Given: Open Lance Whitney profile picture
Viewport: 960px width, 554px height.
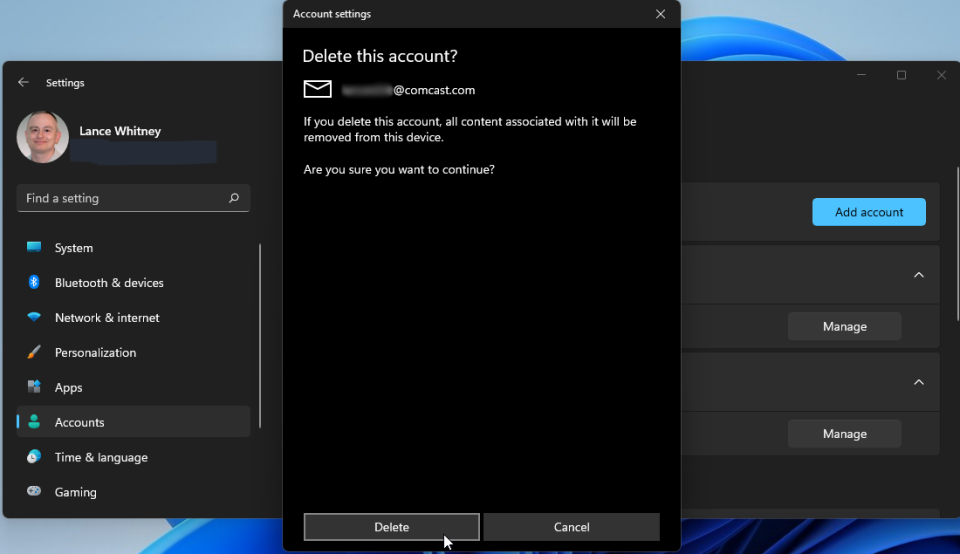Looking at the screenshot, I should click(x=42, y=137).
